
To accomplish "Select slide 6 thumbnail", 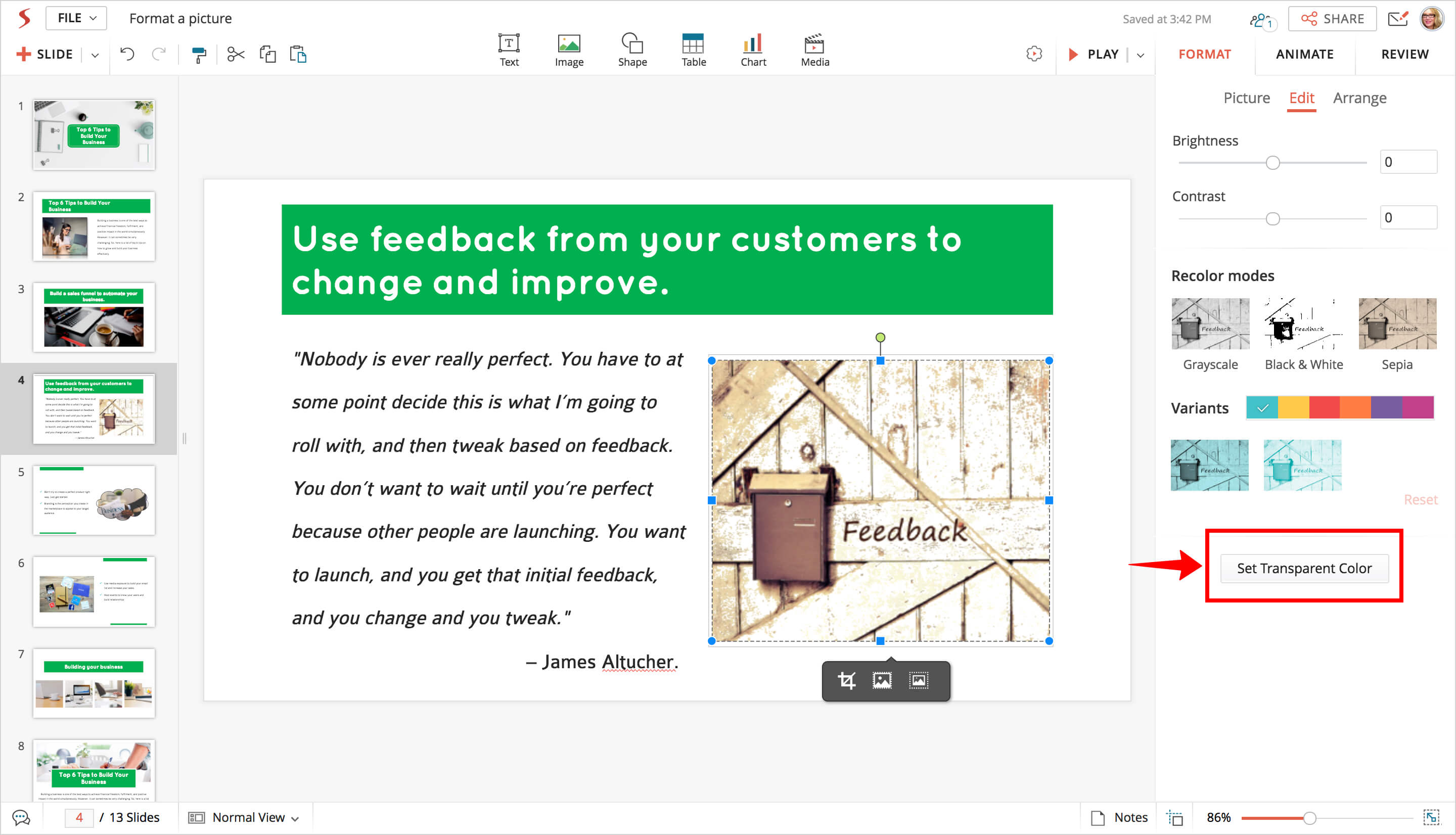I will click(x=94, y=591).
